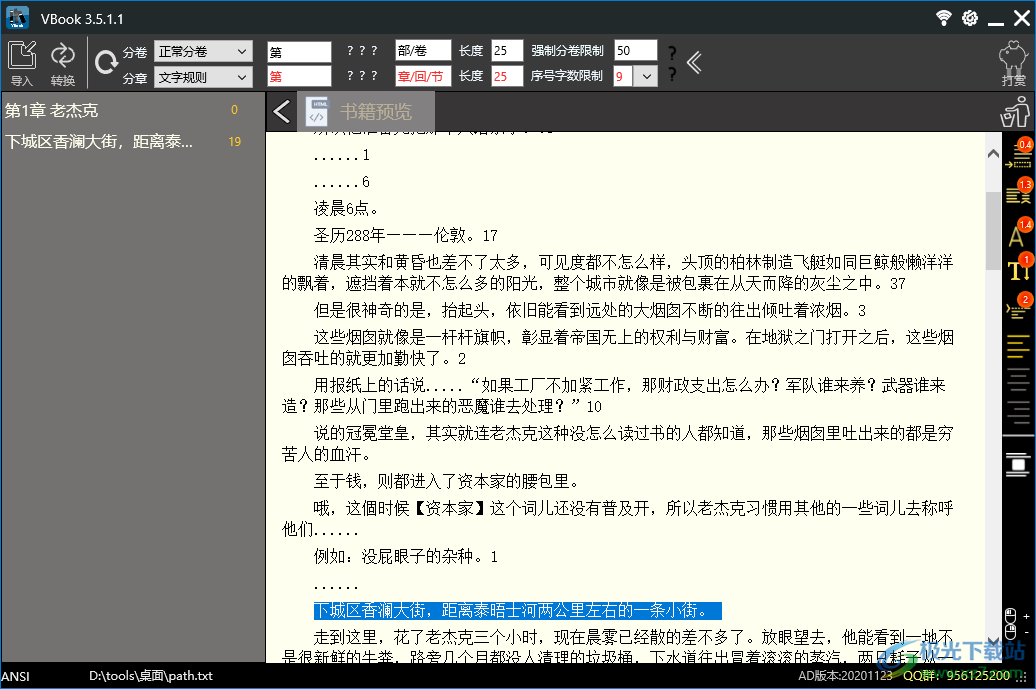Click the trash cleanup icon on the right sidebar
The image size is (1036, 689).
[1017, 466]
